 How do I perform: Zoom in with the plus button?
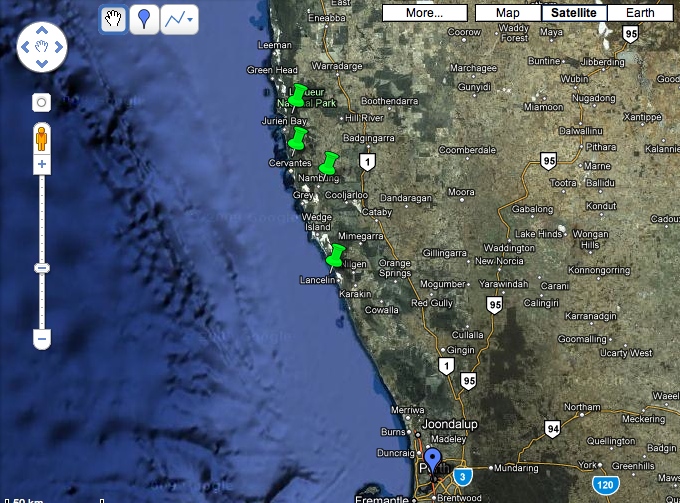41,164
